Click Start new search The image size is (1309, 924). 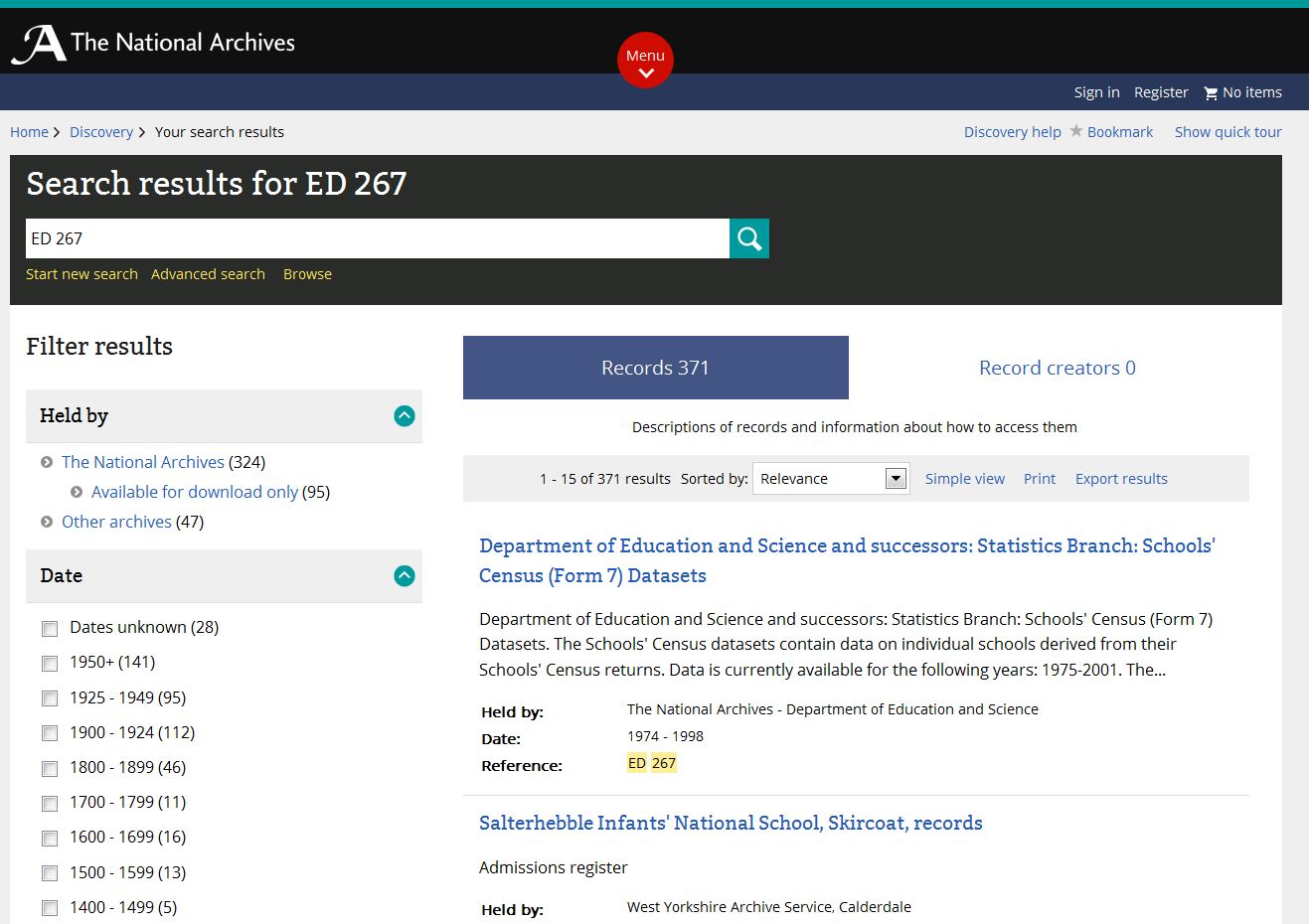pos(82,274)
